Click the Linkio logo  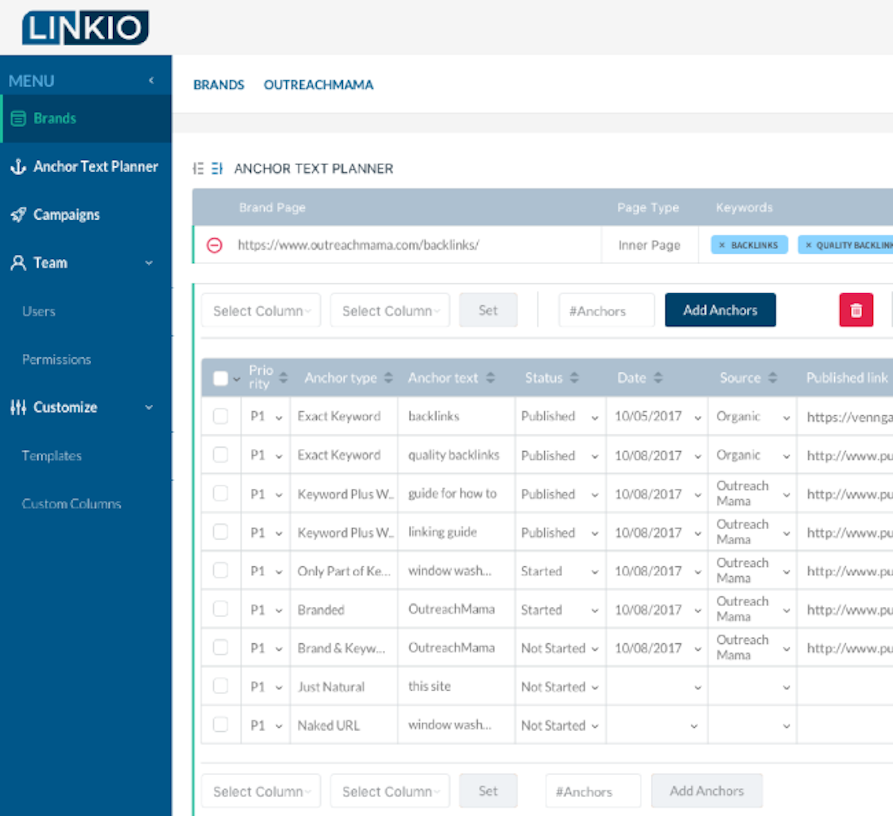click(84, 27)
